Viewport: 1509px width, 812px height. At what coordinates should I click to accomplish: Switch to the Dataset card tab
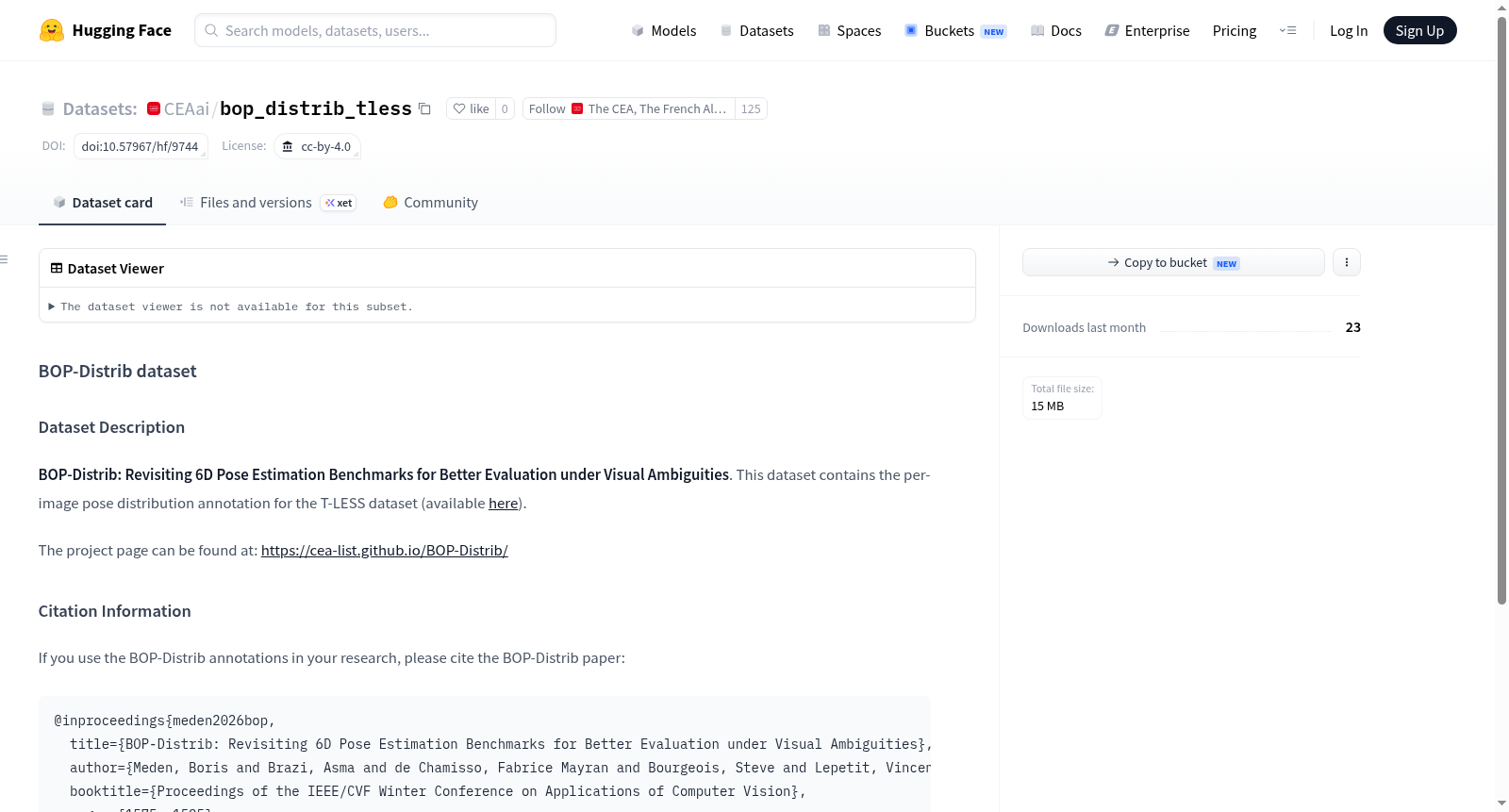pos(102,203)
